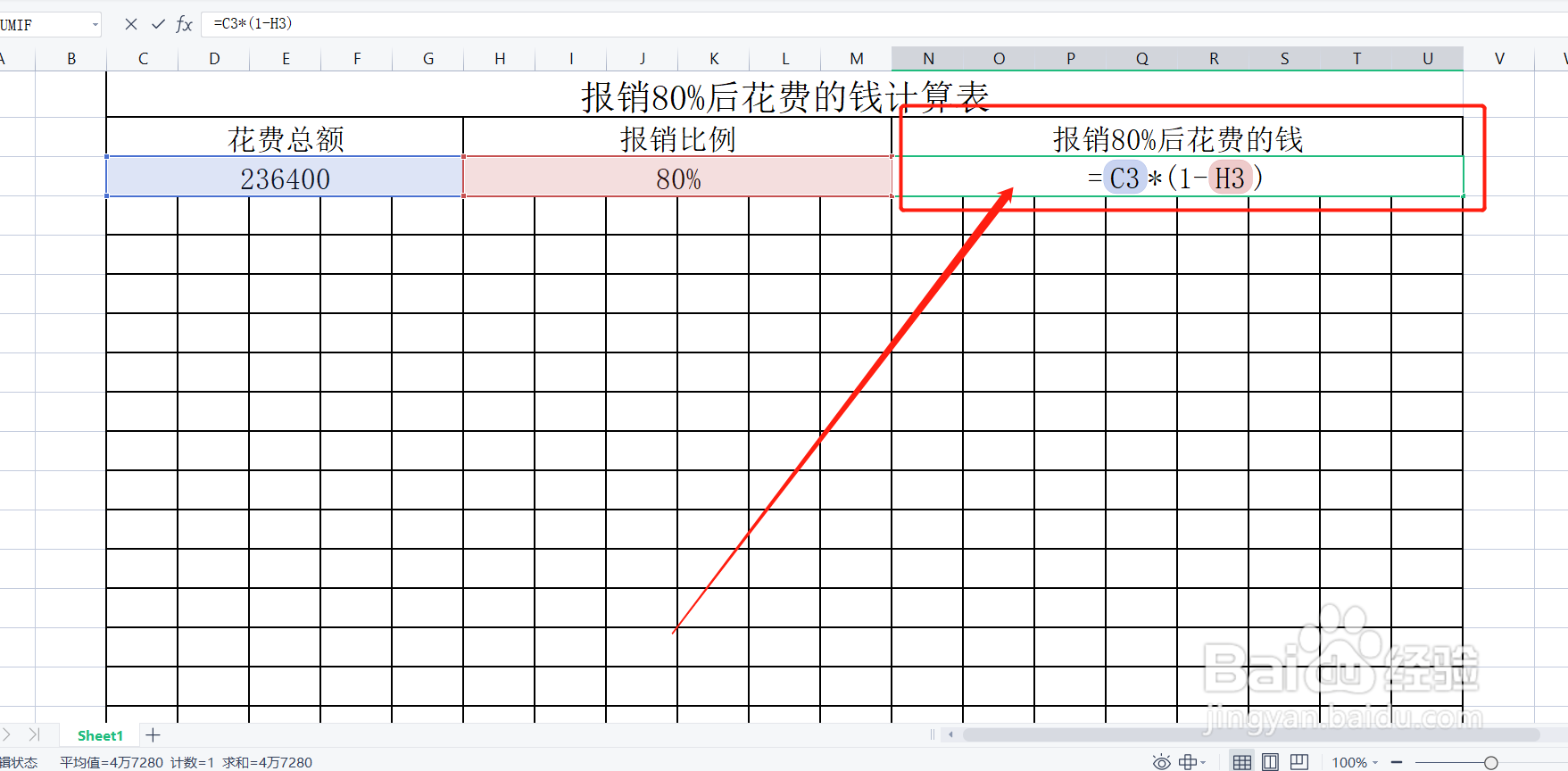Select column H header
The width and height of the screenshot is (1568, 771).
coord(500,59)
